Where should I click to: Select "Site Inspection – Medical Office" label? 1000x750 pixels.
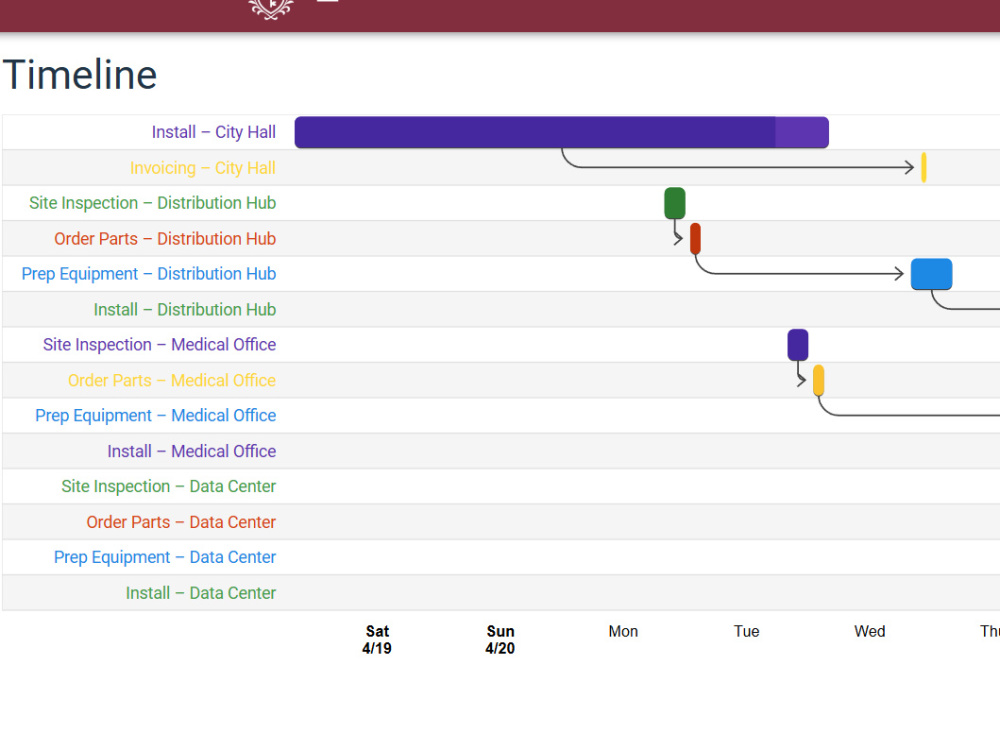click(159, 344)
